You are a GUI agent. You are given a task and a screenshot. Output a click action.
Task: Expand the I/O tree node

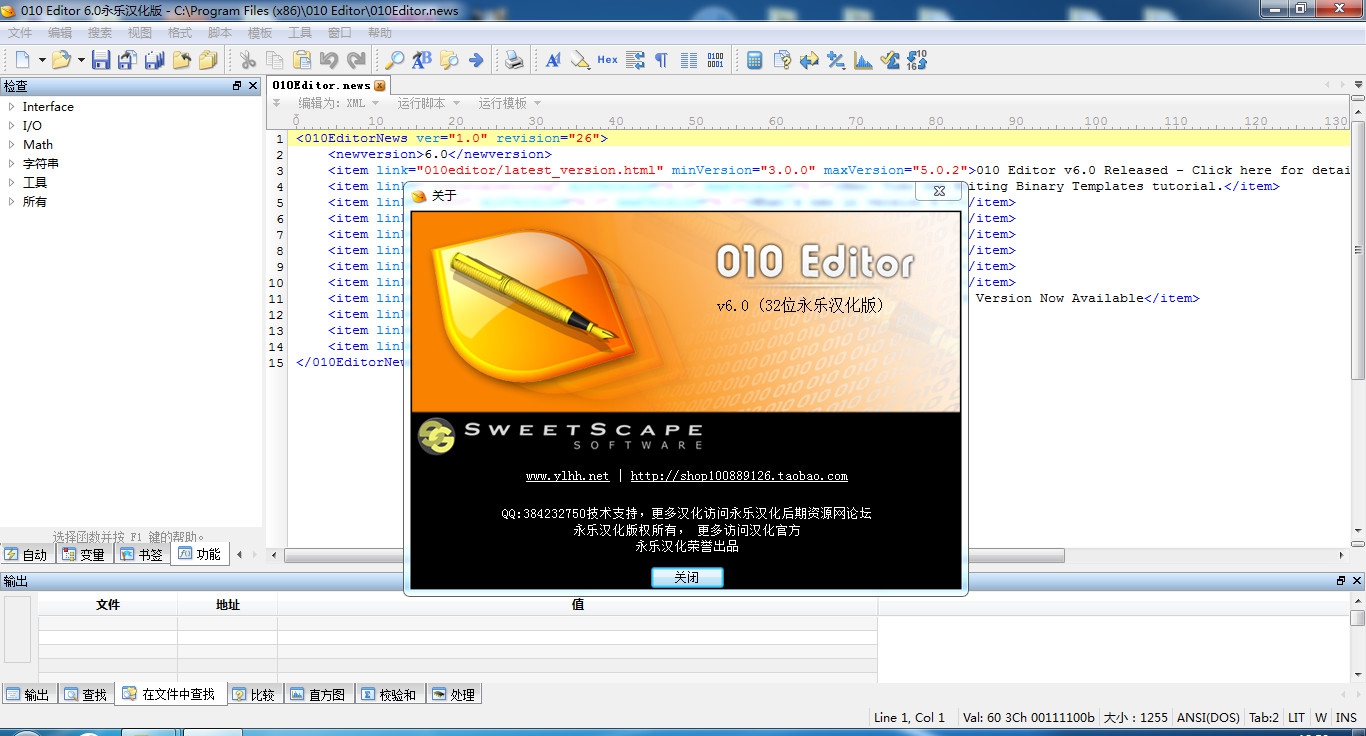point(12,125)
